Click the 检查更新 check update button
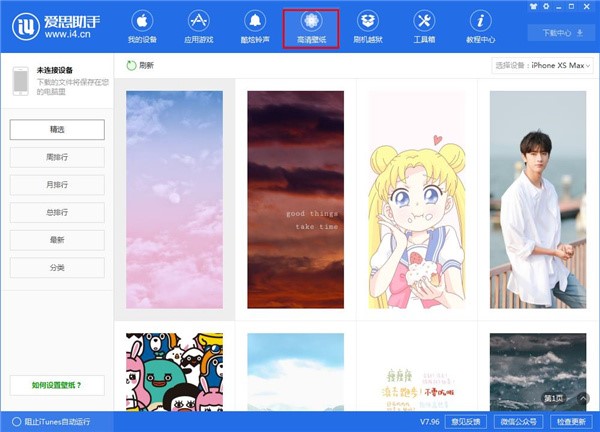The image size is (600, 432). [x=572, y=422]
